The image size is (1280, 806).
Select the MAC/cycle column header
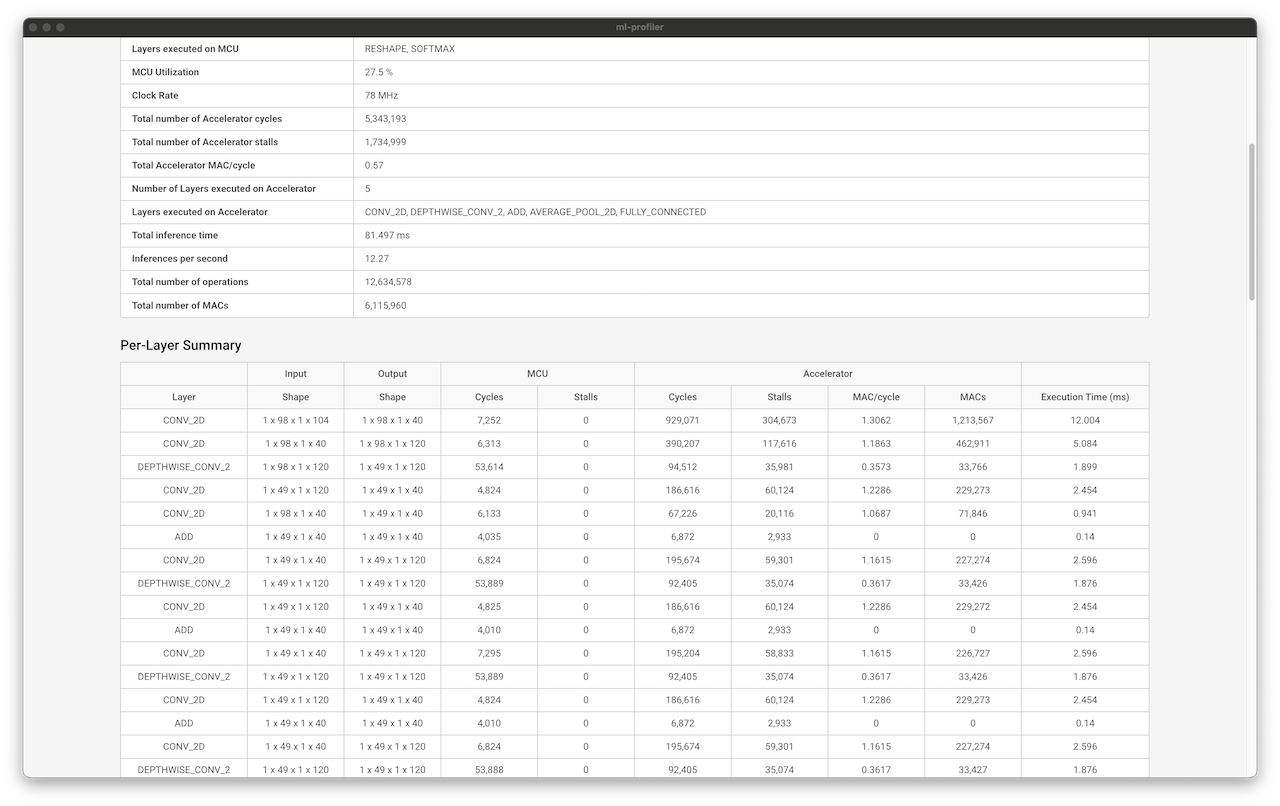click(876, 397)
